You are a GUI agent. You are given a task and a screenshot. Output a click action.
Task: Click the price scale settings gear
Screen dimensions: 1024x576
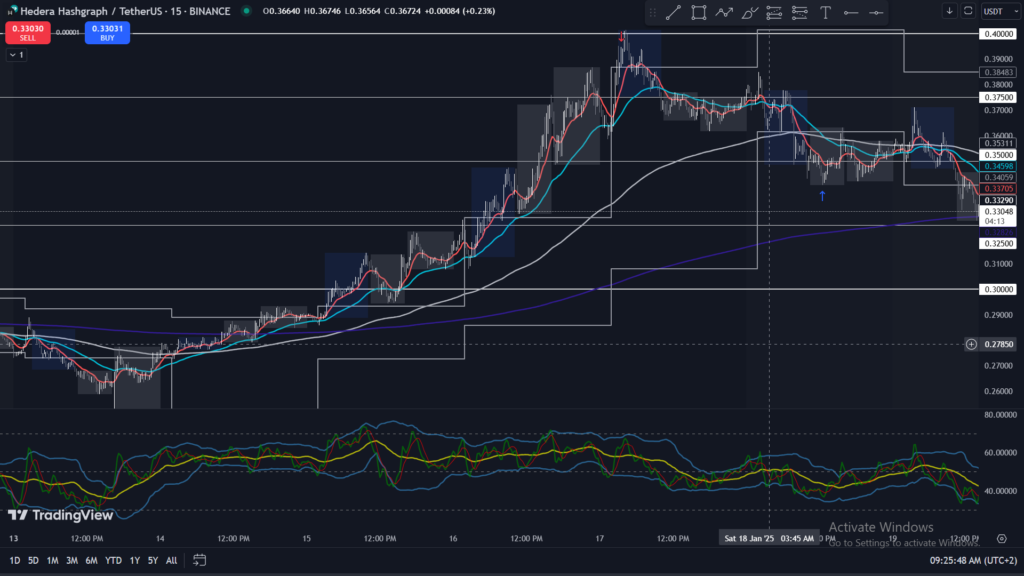[1002, 538]
